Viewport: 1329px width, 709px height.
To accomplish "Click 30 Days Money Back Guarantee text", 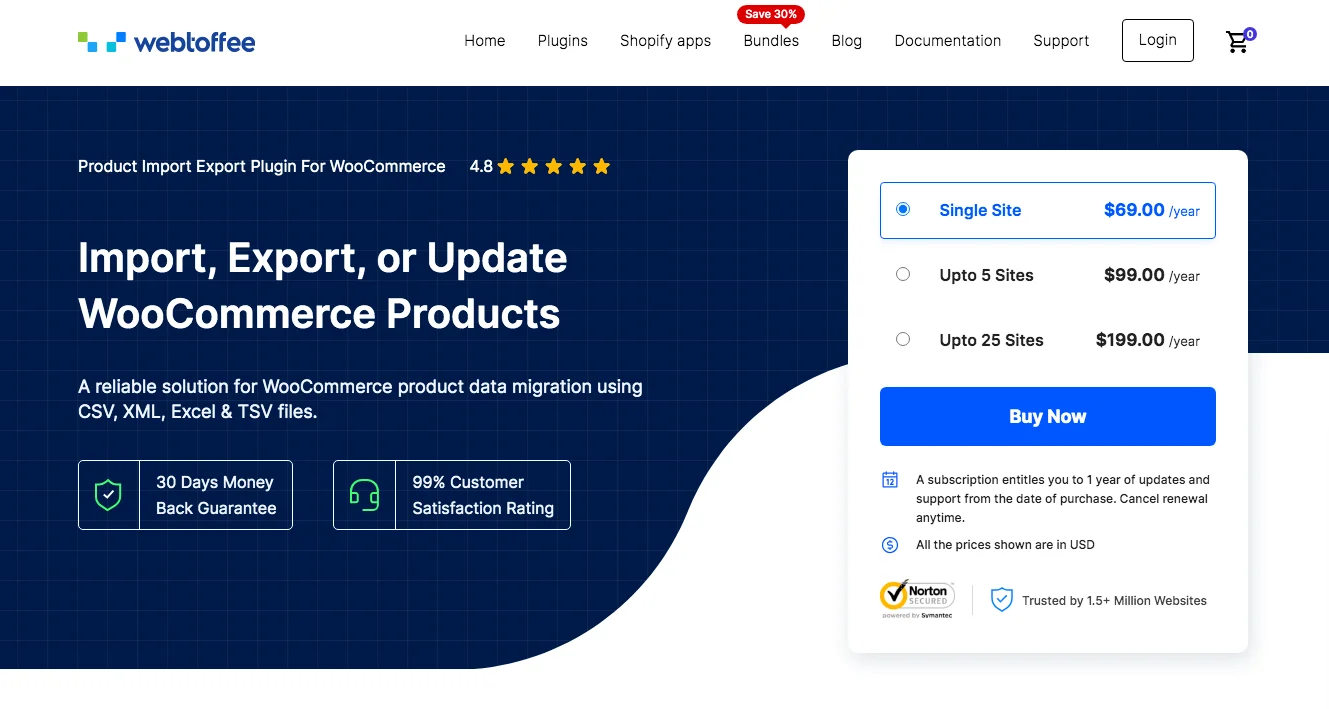I will pos(216,495).
